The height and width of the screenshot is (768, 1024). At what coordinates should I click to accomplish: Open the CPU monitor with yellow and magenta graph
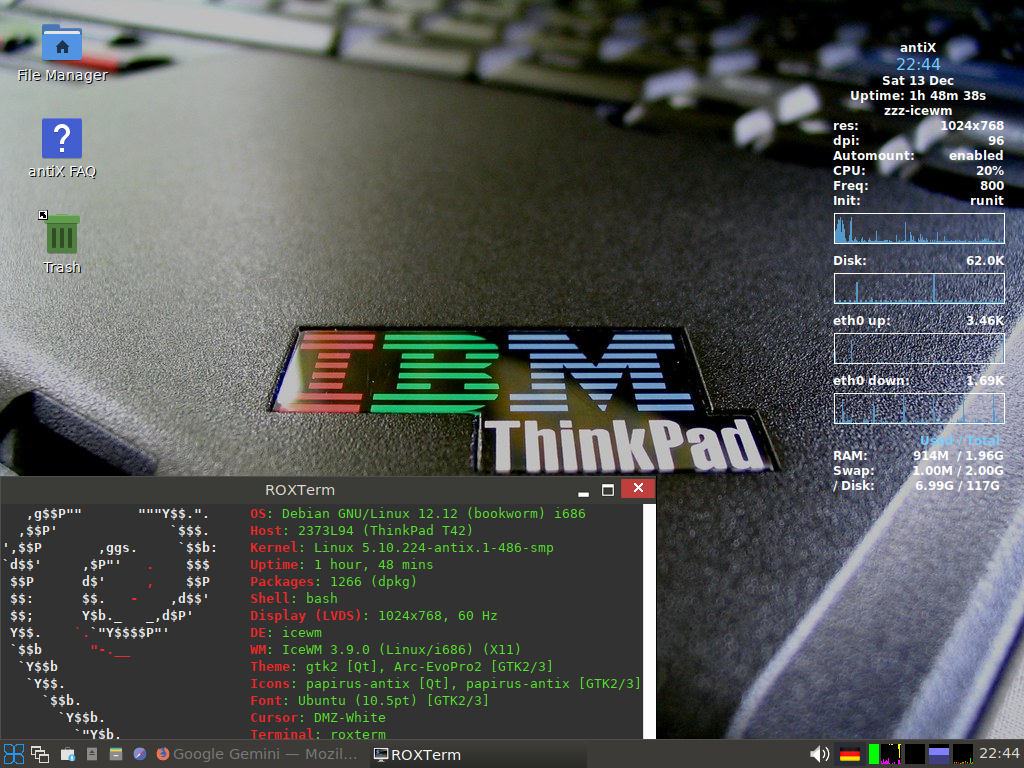coord(891,754)
